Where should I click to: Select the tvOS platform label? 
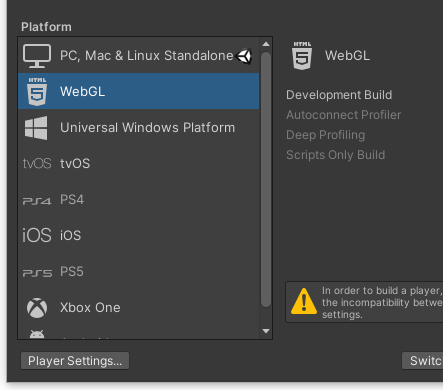(75, 164)
